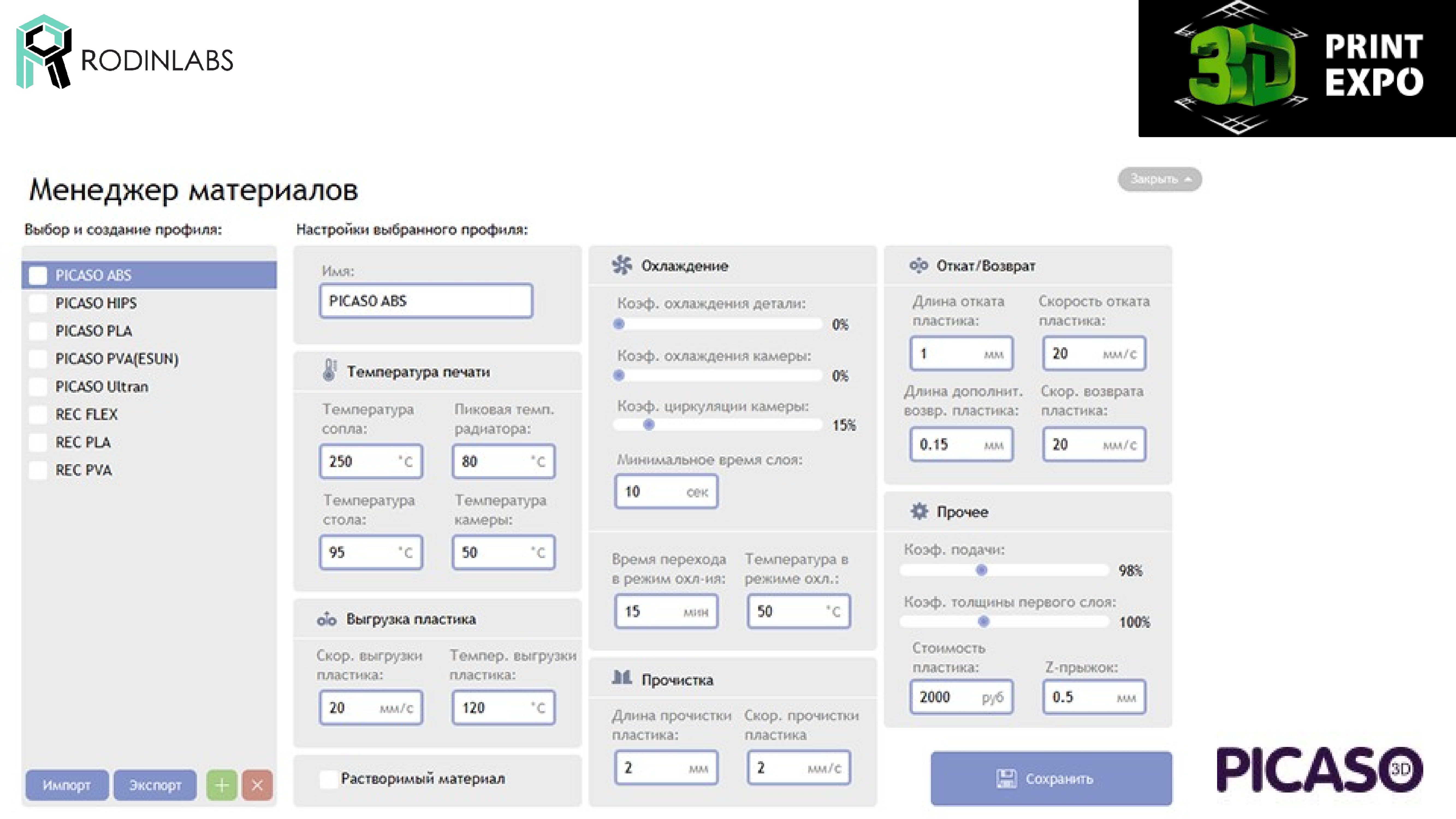Select PICASO PLA profile name
Screen dimensions: 1456x819
94,331
